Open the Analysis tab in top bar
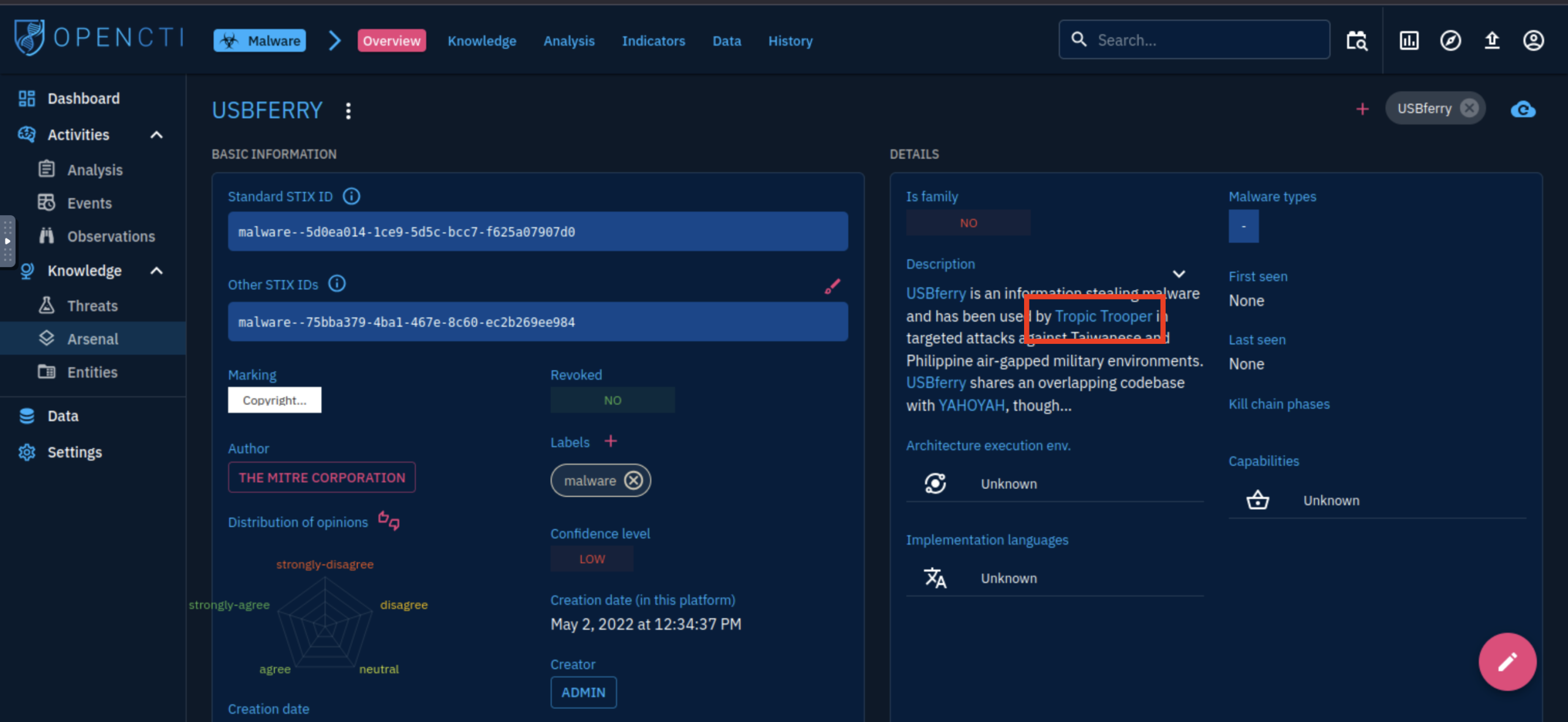This screenshot has width=1568, height=722. click(x=569, y=40)
